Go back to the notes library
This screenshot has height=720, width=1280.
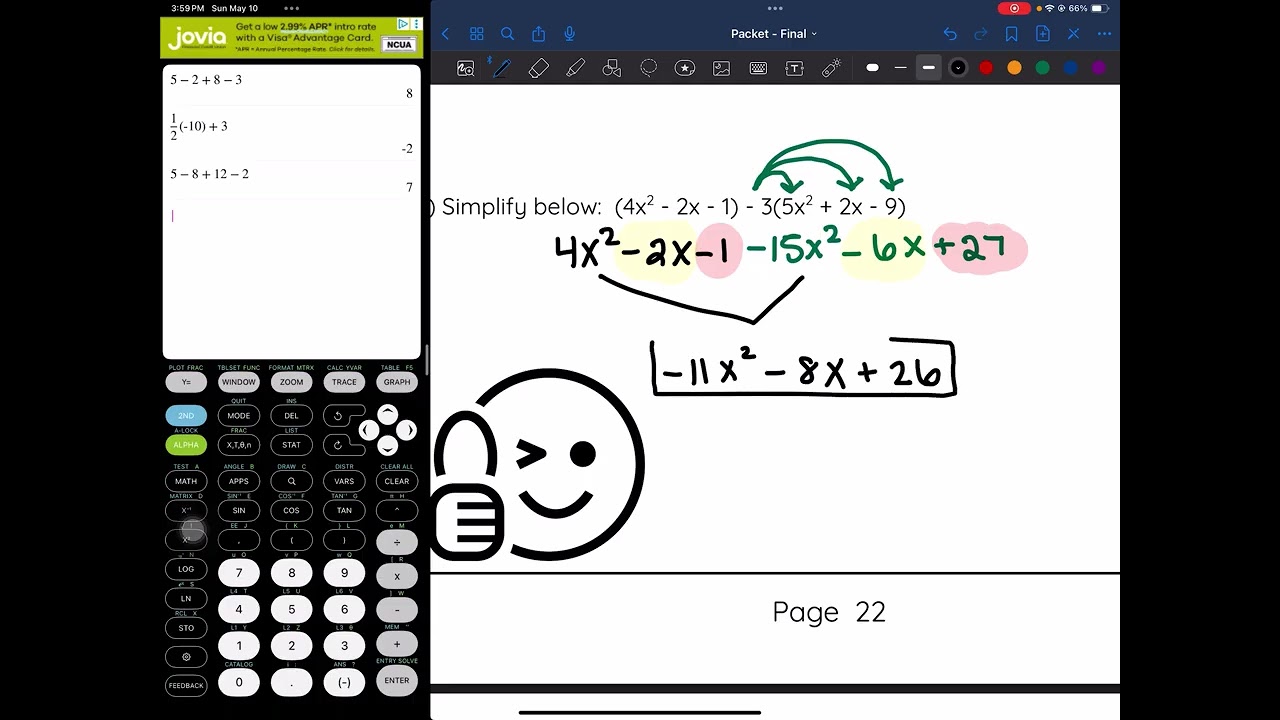tap(445, 34)
